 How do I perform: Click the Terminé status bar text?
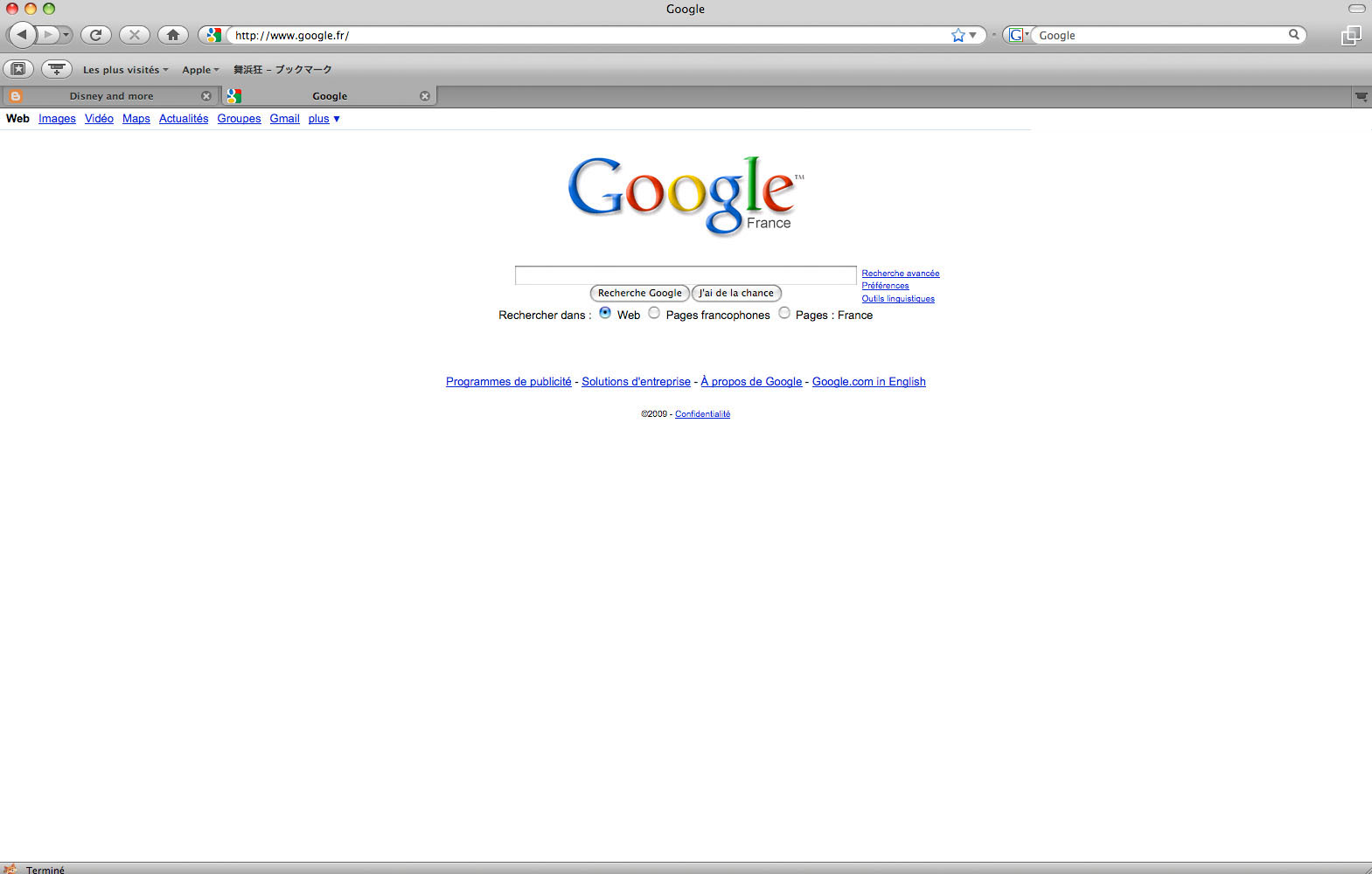click(x=45, y=870)
